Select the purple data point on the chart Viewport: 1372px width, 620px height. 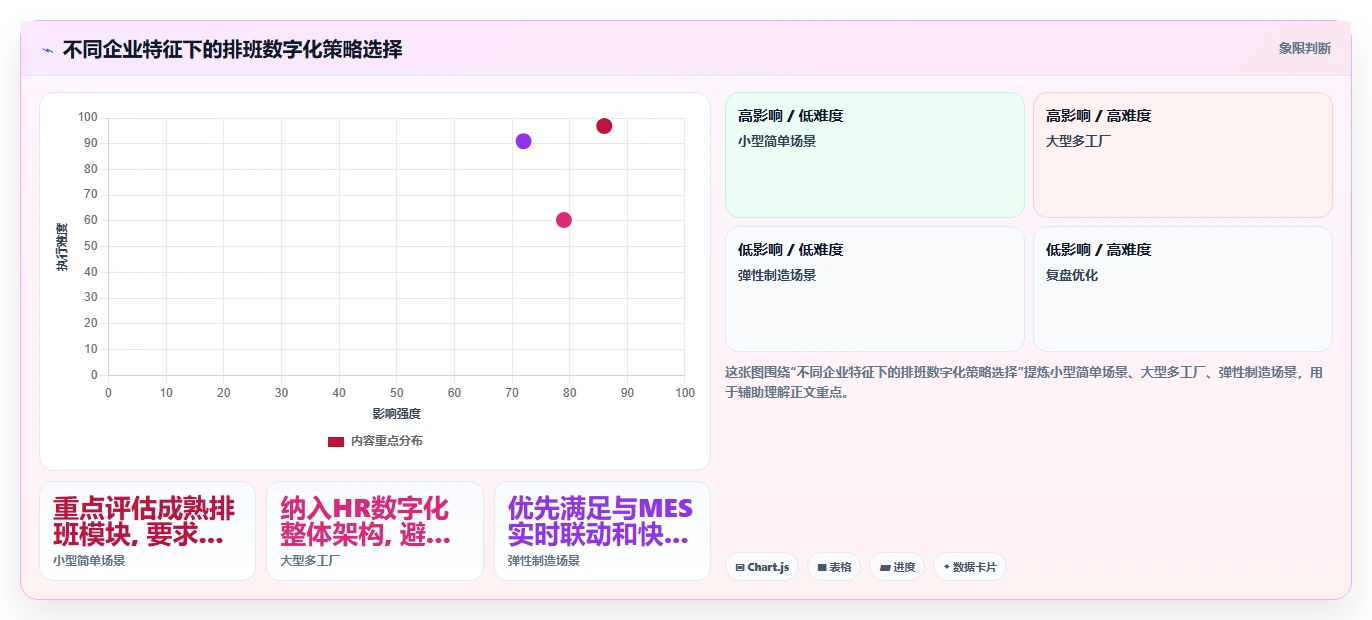point(523,141)
